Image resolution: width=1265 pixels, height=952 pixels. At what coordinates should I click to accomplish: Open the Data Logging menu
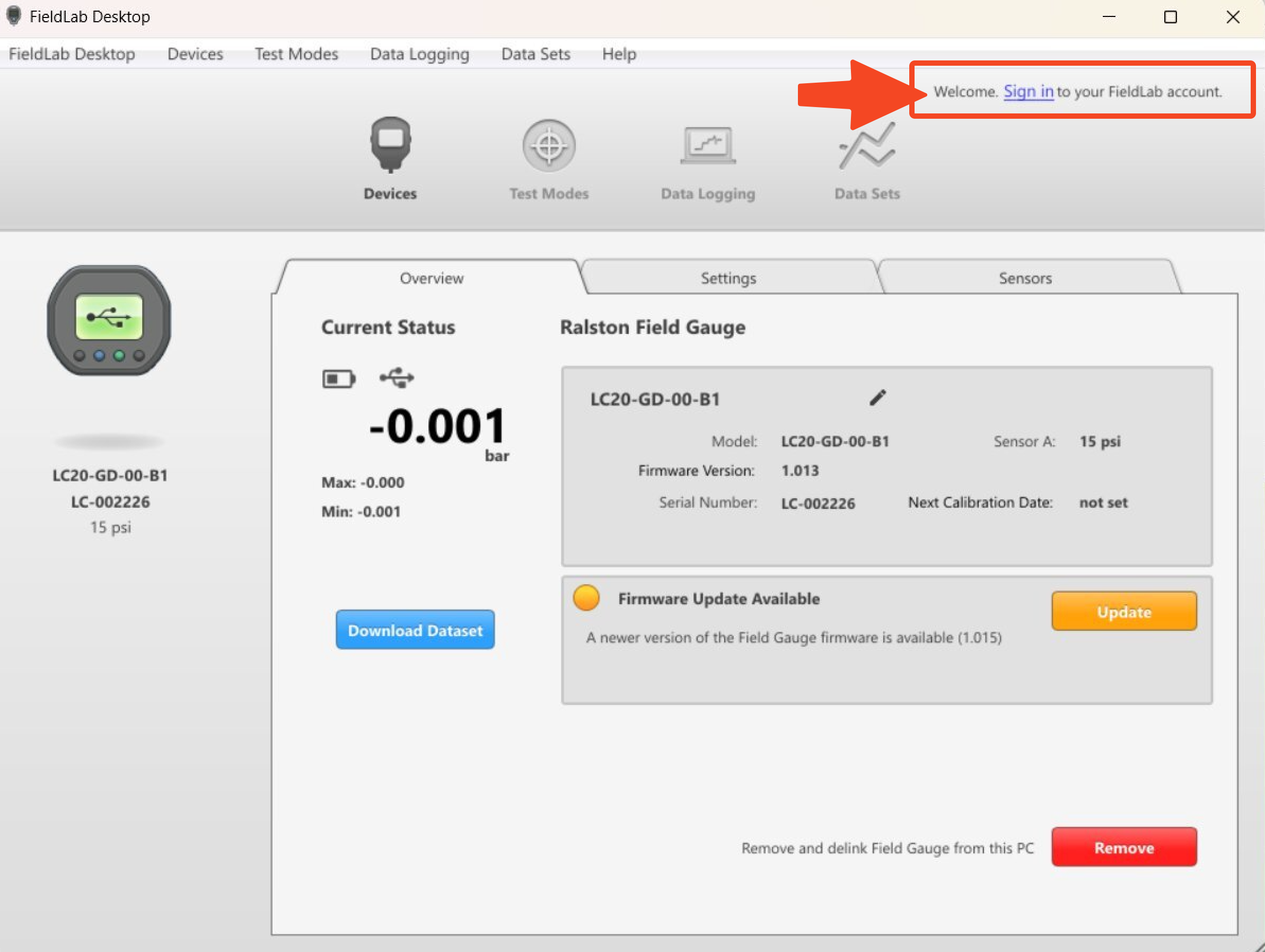click(x=420, y=54)
